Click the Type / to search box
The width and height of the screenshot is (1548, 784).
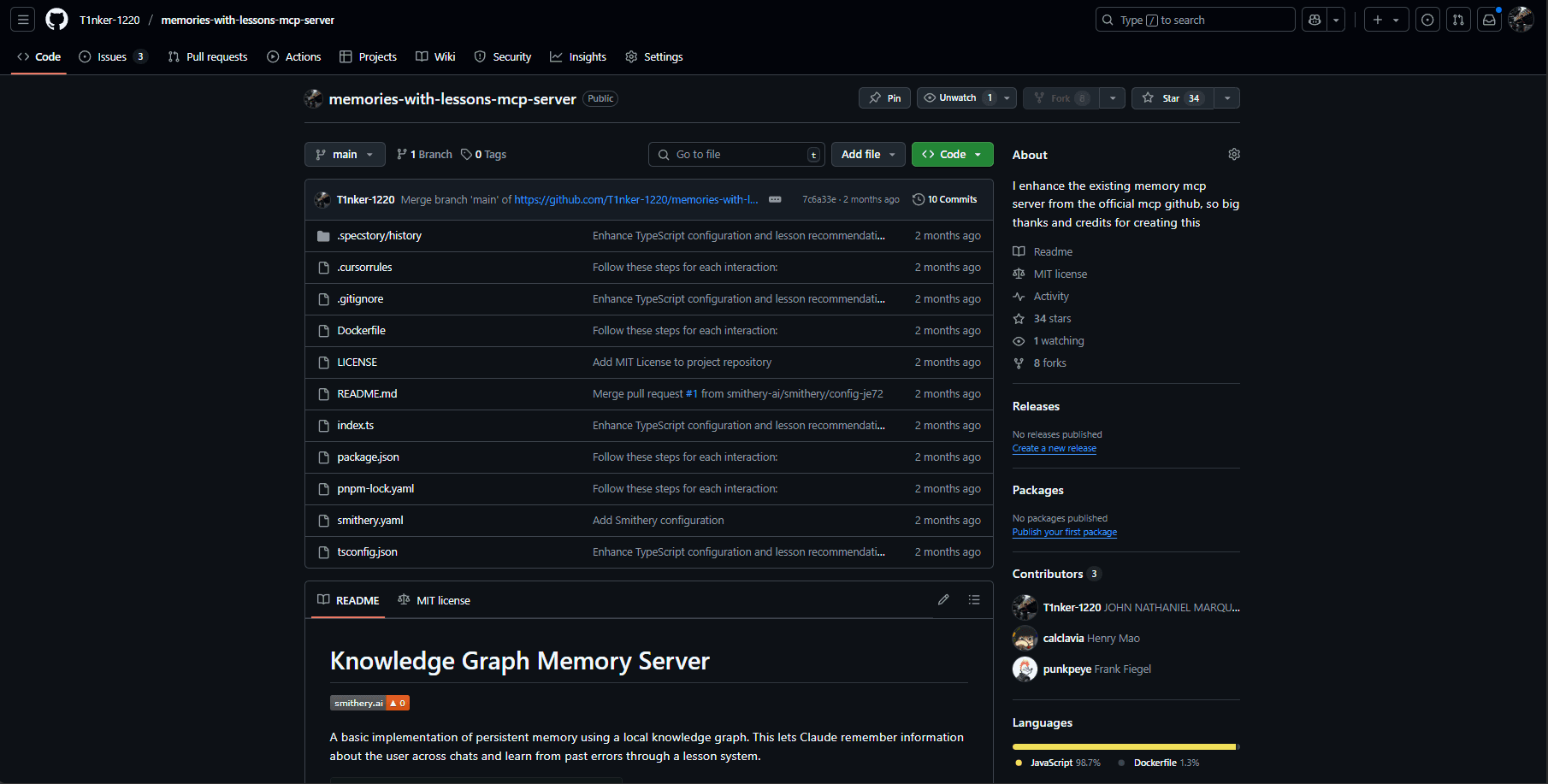1195,20
